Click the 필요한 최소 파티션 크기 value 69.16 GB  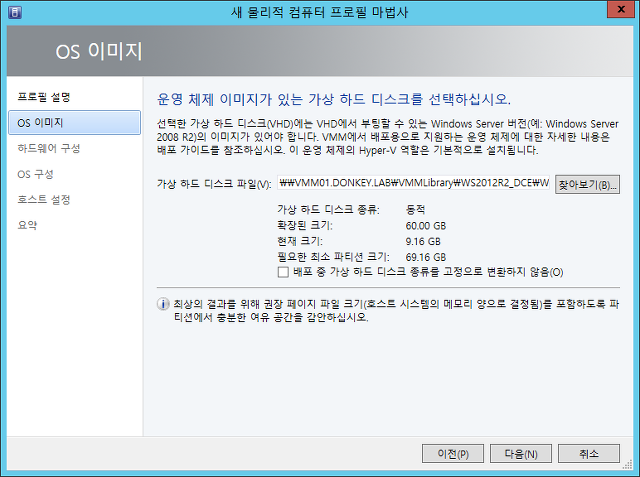[426, 257]
